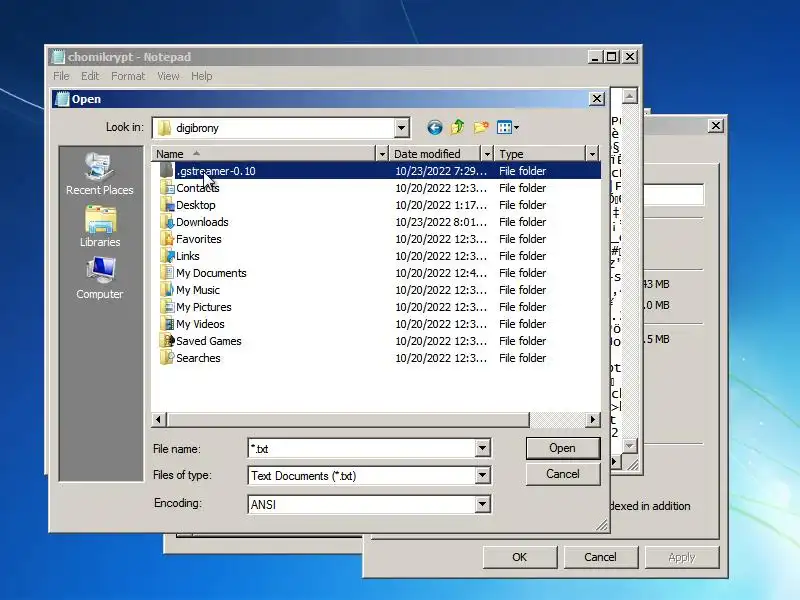Go up one folder level
Image resolution: width=800 pixels, height=600 pixels.
point(457,128)
